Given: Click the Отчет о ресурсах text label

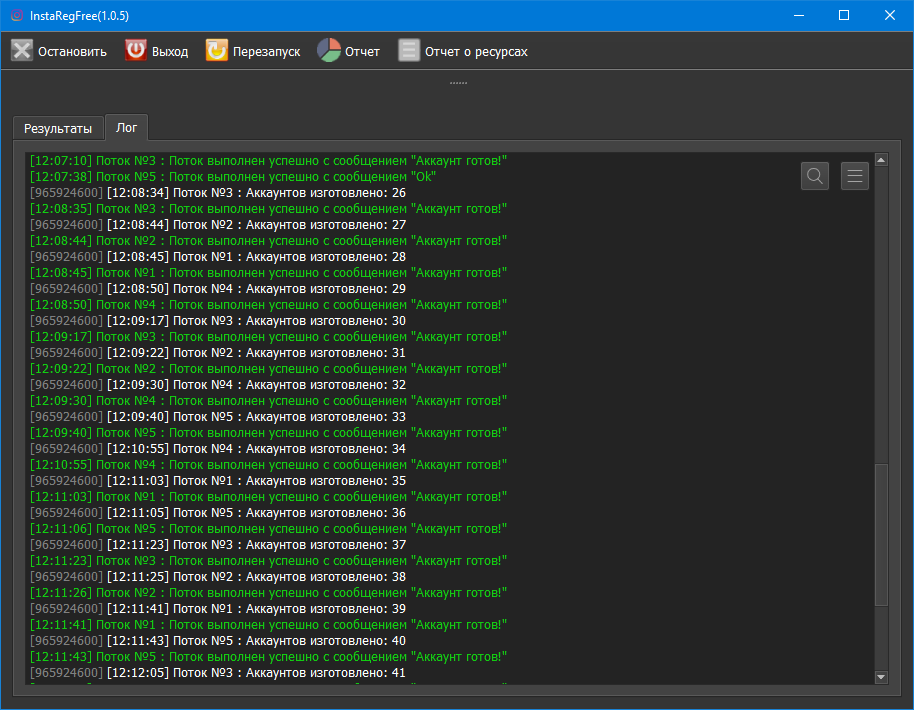Looking at the screenshot, I should 476,52.
